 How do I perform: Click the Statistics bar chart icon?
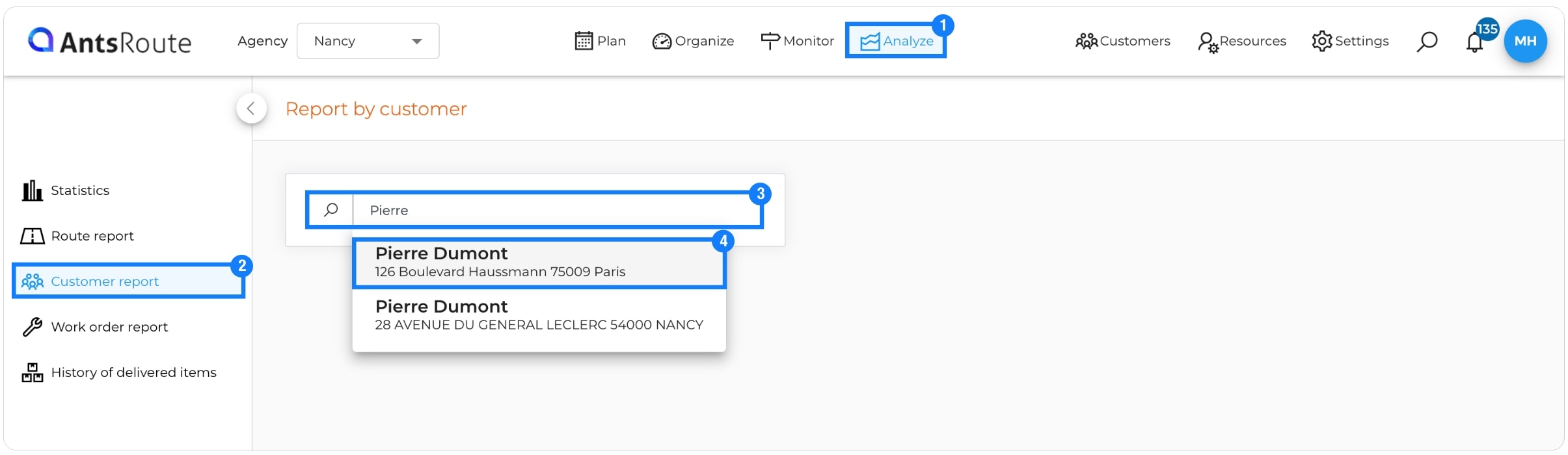click(32, 190)
